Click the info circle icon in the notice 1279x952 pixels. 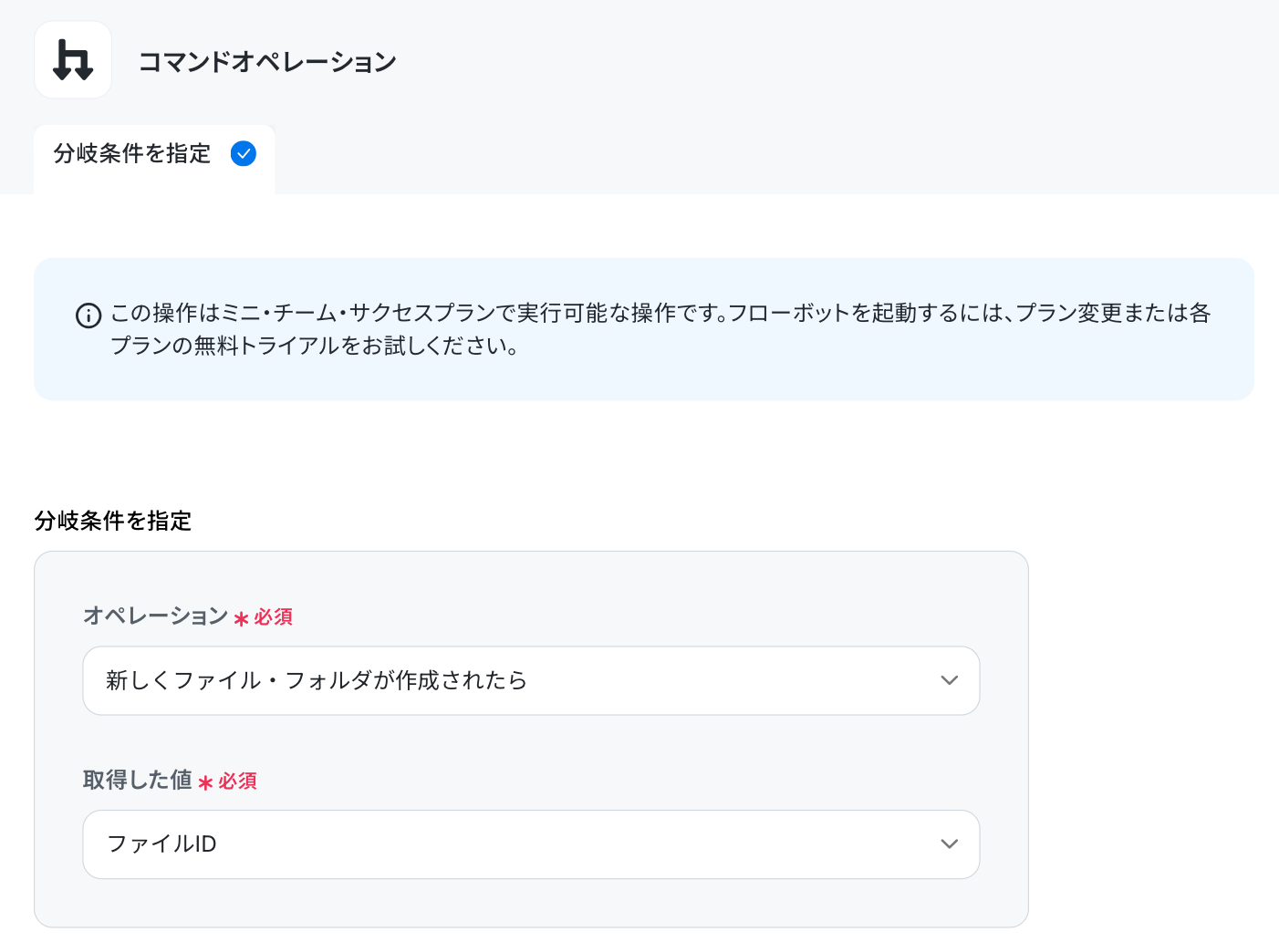pyautogui.click(x=88, y=316)
